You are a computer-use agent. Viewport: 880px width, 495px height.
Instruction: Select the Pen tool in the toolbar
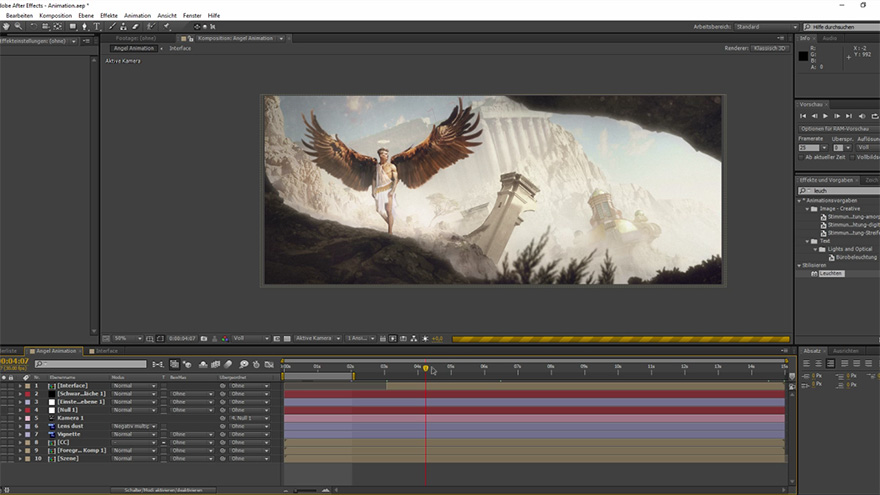(84, 27)
